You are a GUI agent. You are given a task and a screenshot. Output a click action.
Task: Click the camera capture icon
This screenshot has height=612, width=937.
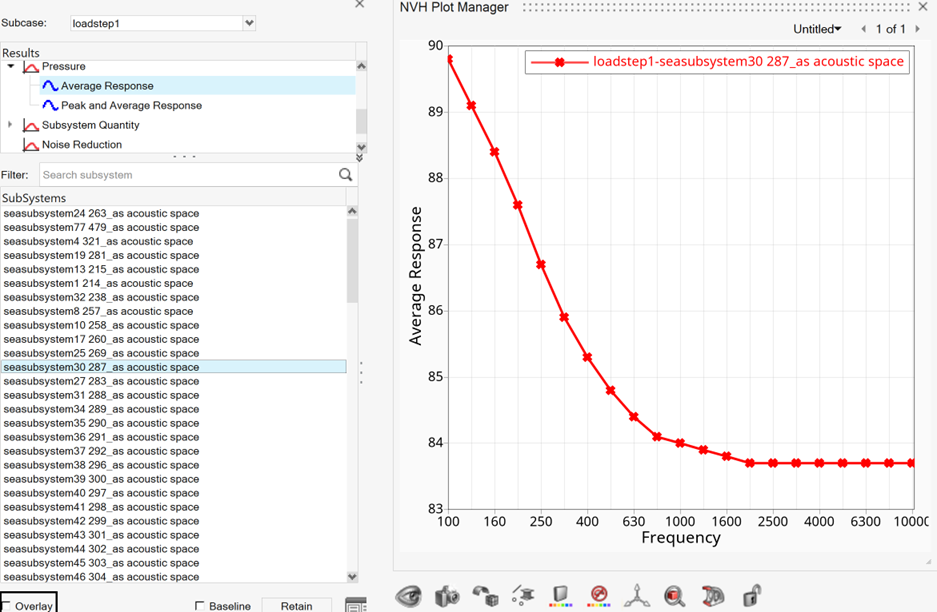[447, 597]
